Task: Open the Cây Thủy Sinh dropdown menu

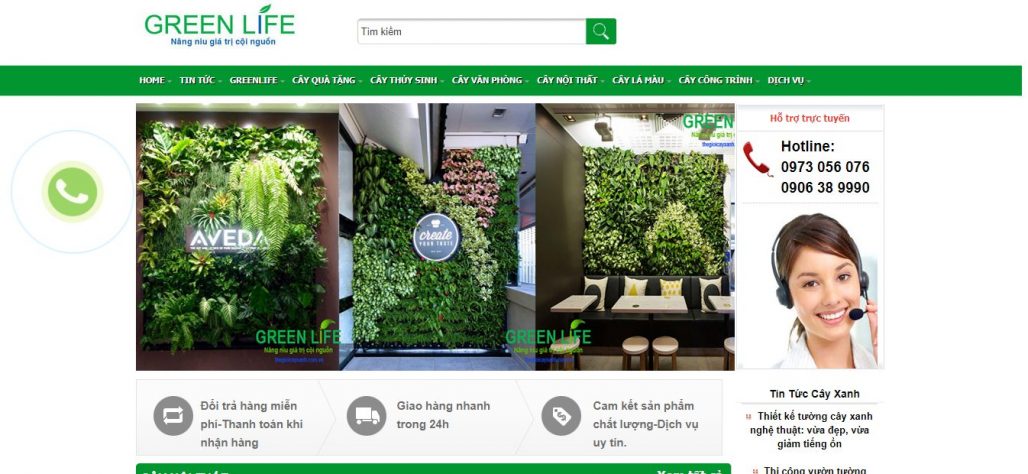Action: point(406,81)
